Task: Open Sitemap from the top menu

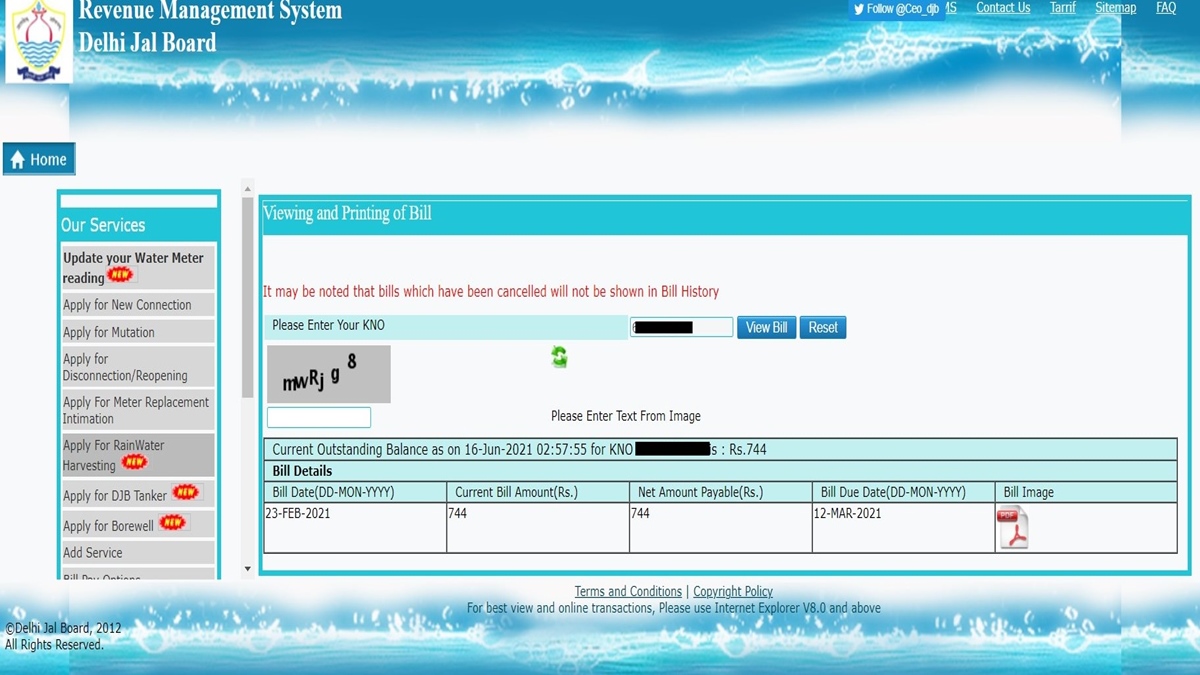Action: coord(1115,8)
